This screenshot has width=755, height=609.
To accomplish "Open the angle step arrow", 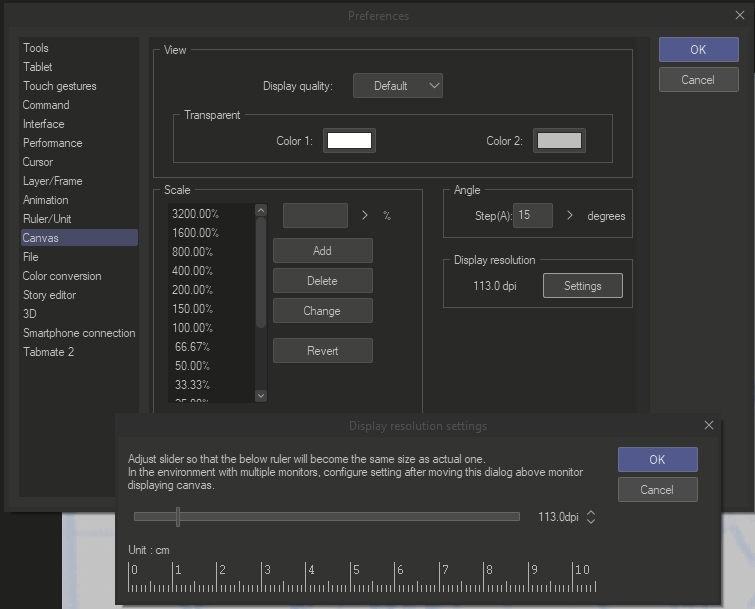I will click(x=570, y=215).
